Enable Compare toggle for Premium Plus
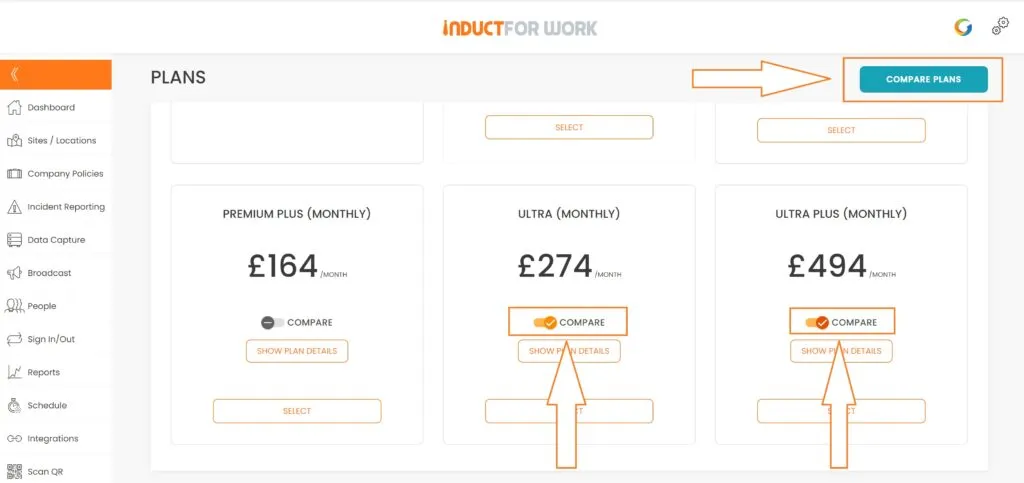 273,322
